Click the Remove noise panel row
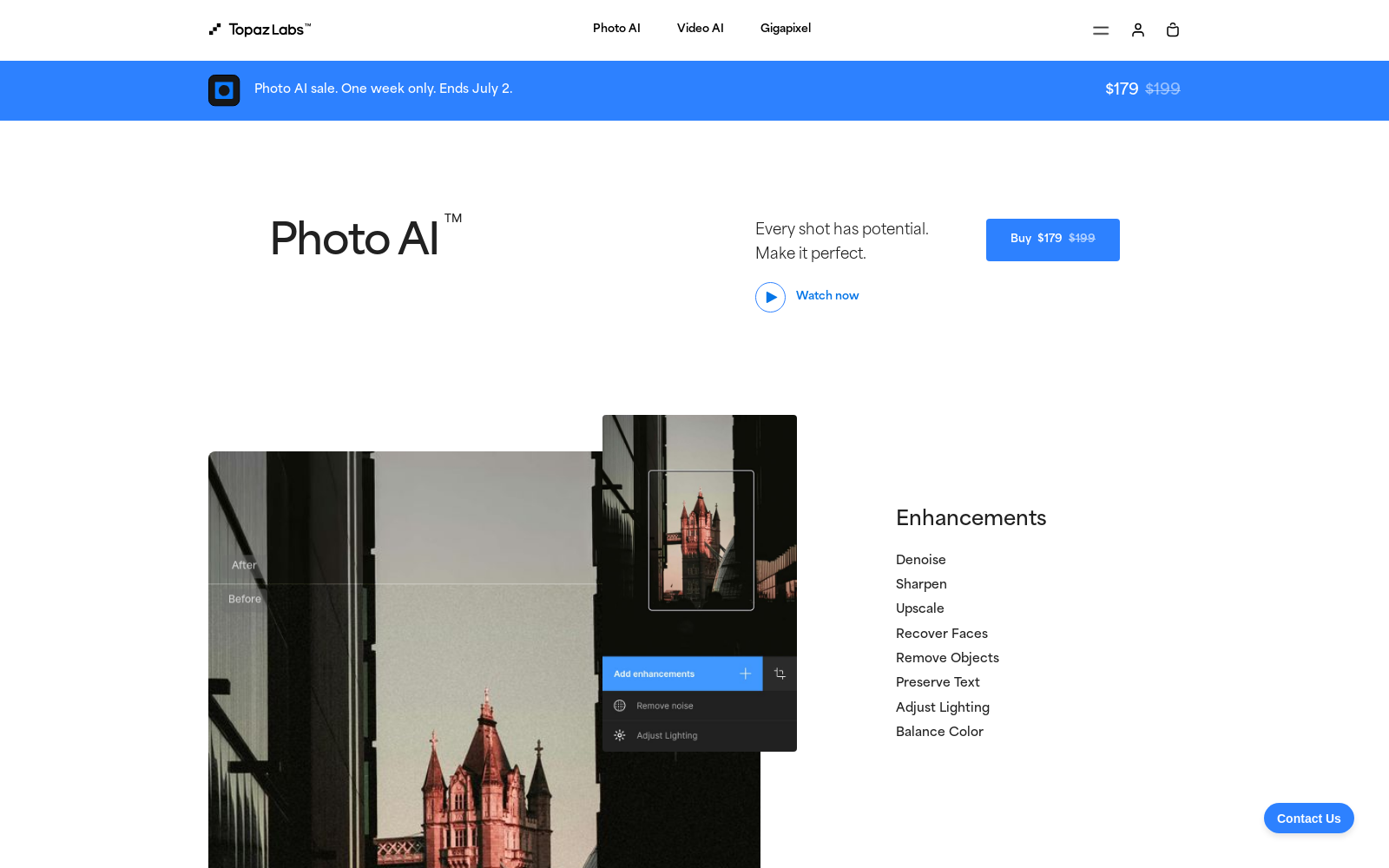 pos(700,706)
